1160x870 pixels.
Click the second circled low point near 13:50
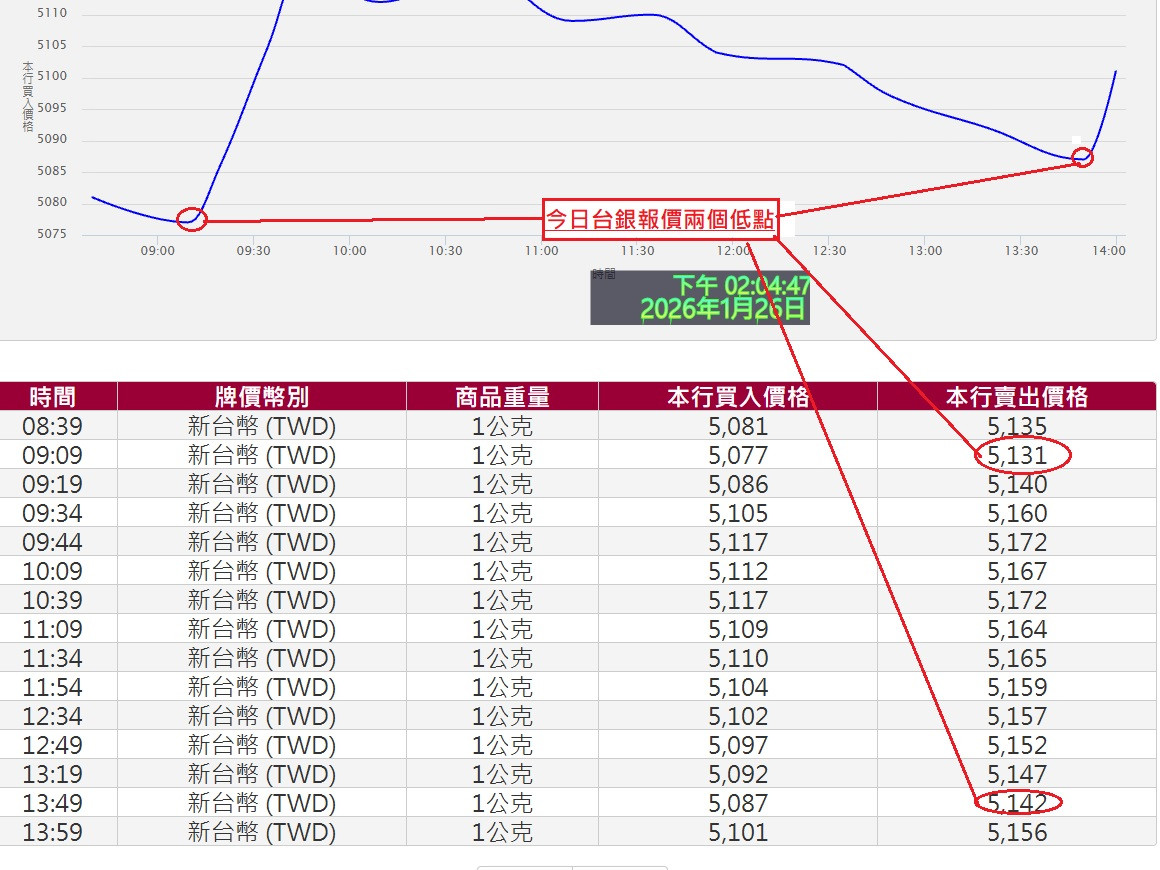tap(1082, 157)
